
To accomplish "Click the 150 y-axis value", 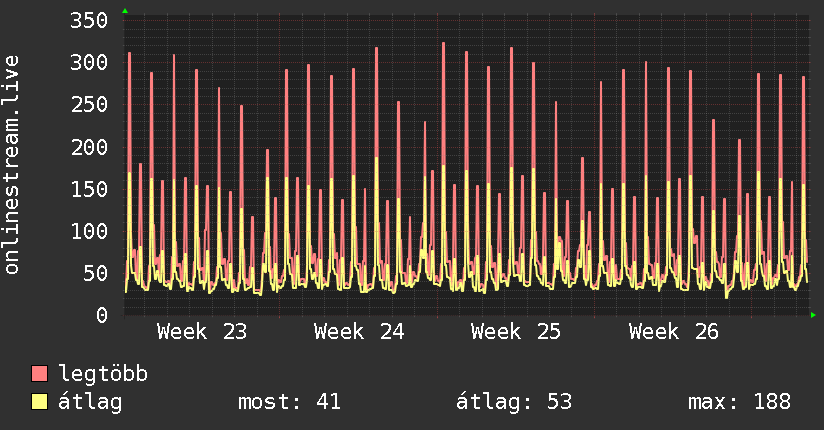I will click(89, 189).
